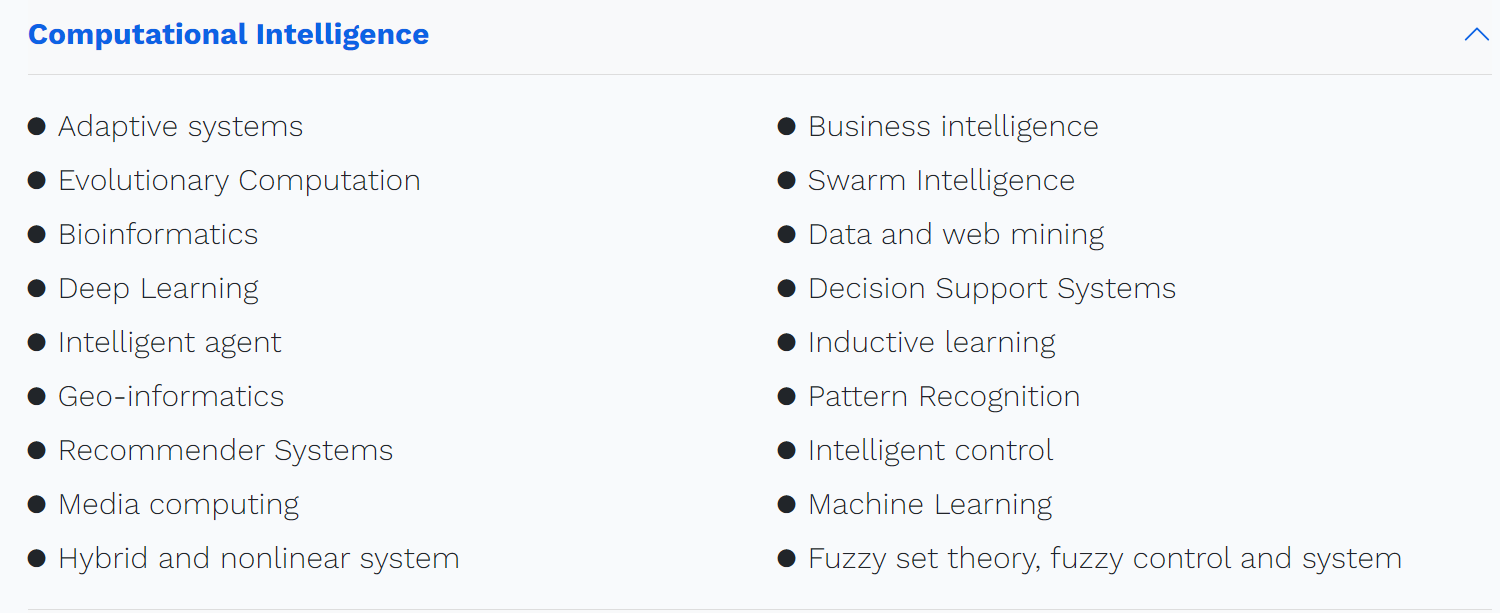Select the Media computing item
Screen dimensions: 1500x613
pos(179,505)
